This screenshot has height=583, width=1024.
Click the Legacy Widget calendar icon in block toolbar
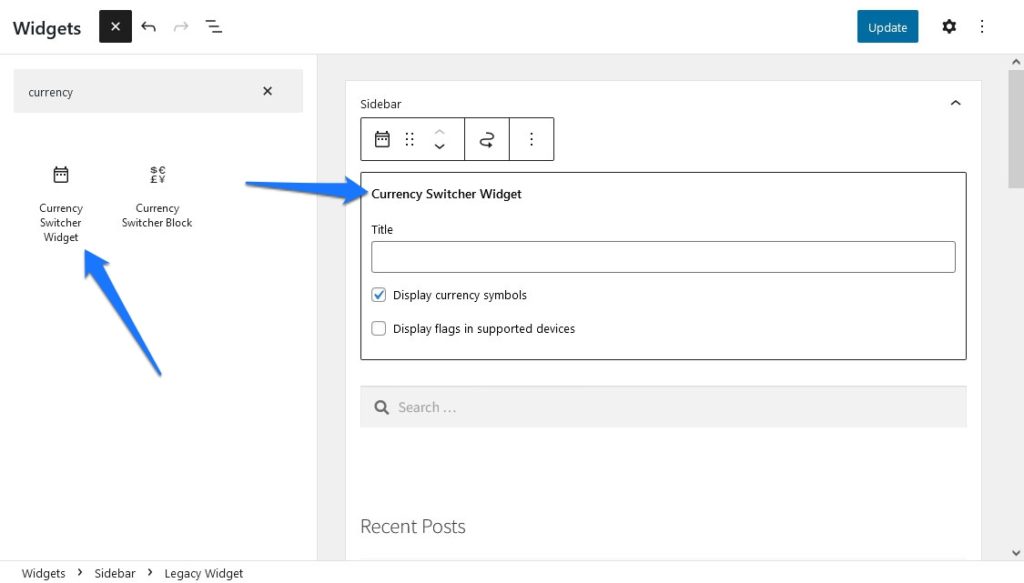(382, 139)
